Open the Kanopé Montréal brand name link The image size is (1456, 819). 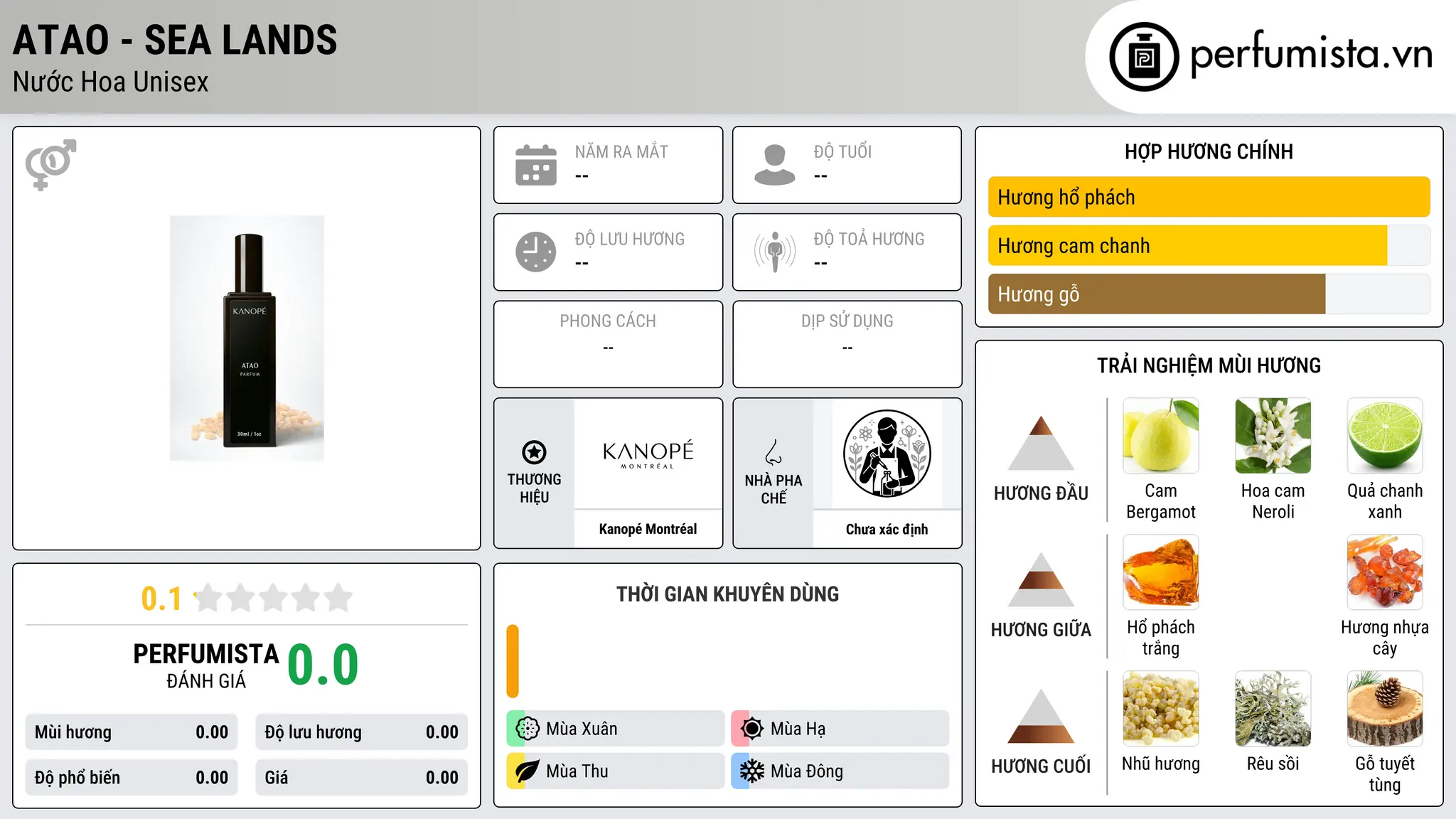click(648, 529)
